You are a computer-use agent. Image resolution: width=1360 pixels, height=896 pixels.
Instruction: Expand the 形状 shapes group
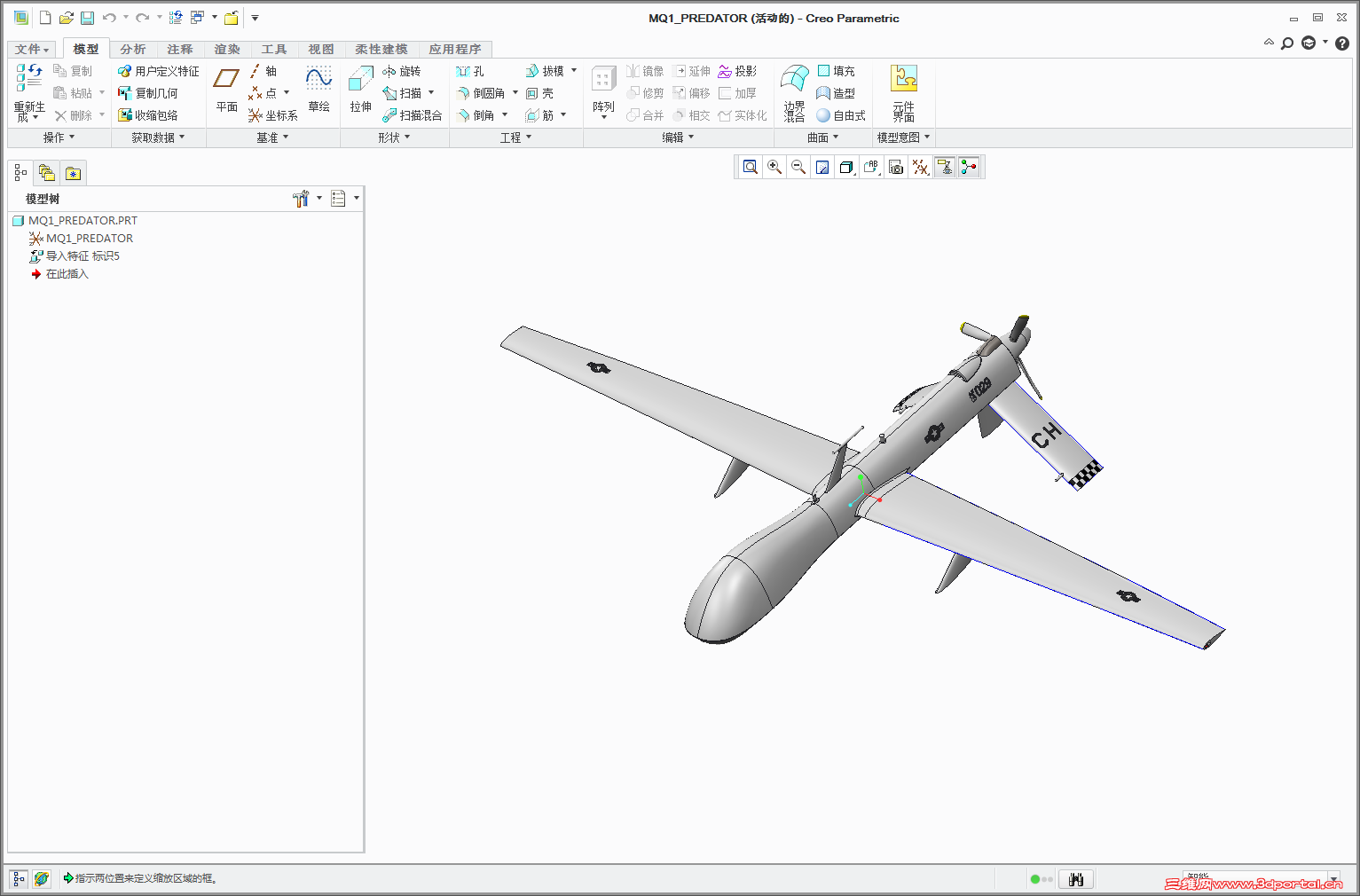click(394, 138)
